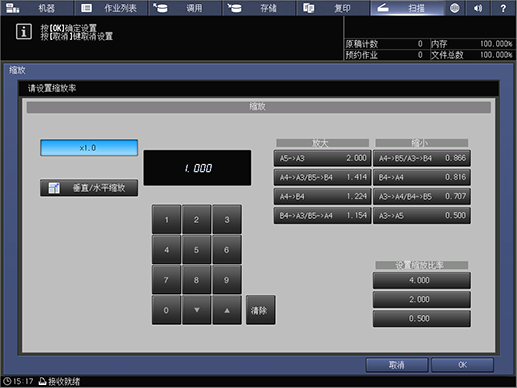The width and height of the screenshot is (517, 388).
Task: Tap keypad number 0
Action: point(166,310)
